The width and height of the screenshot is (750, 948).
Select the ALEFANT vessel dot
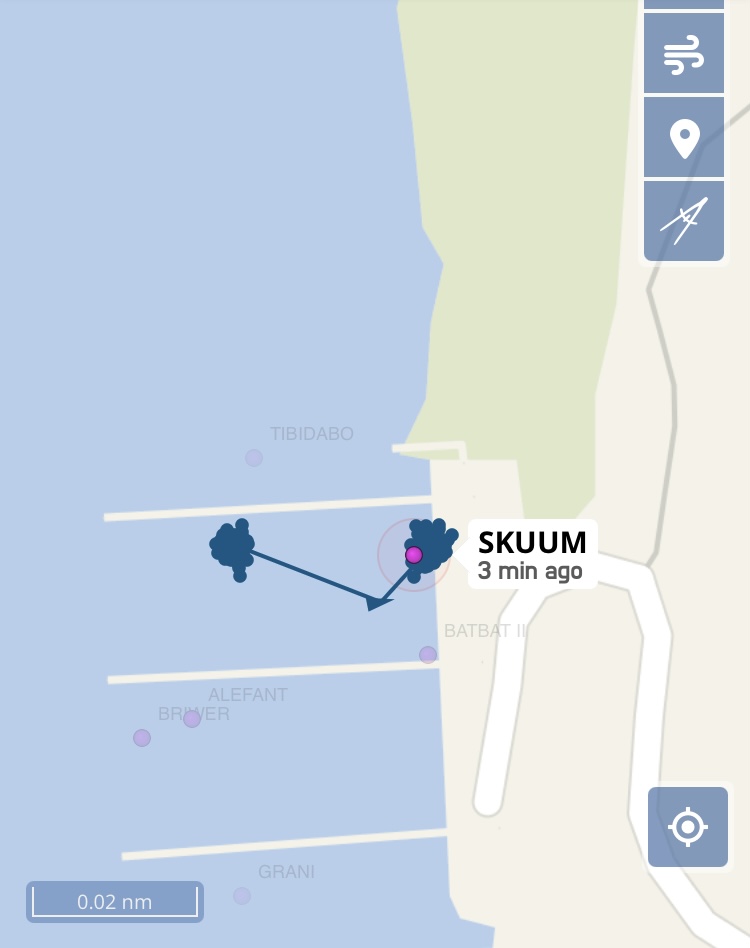pos(192,719)
